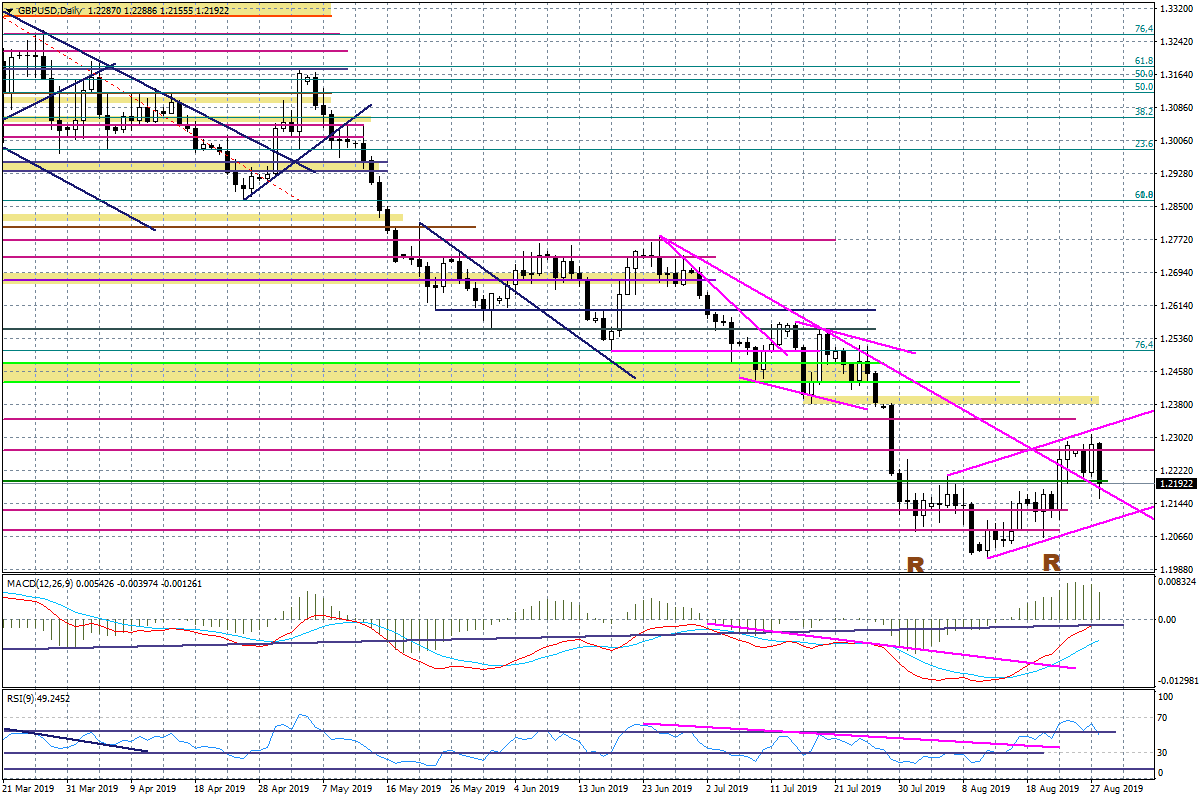Click the chart shift triangle at top-left

[8, 9]
